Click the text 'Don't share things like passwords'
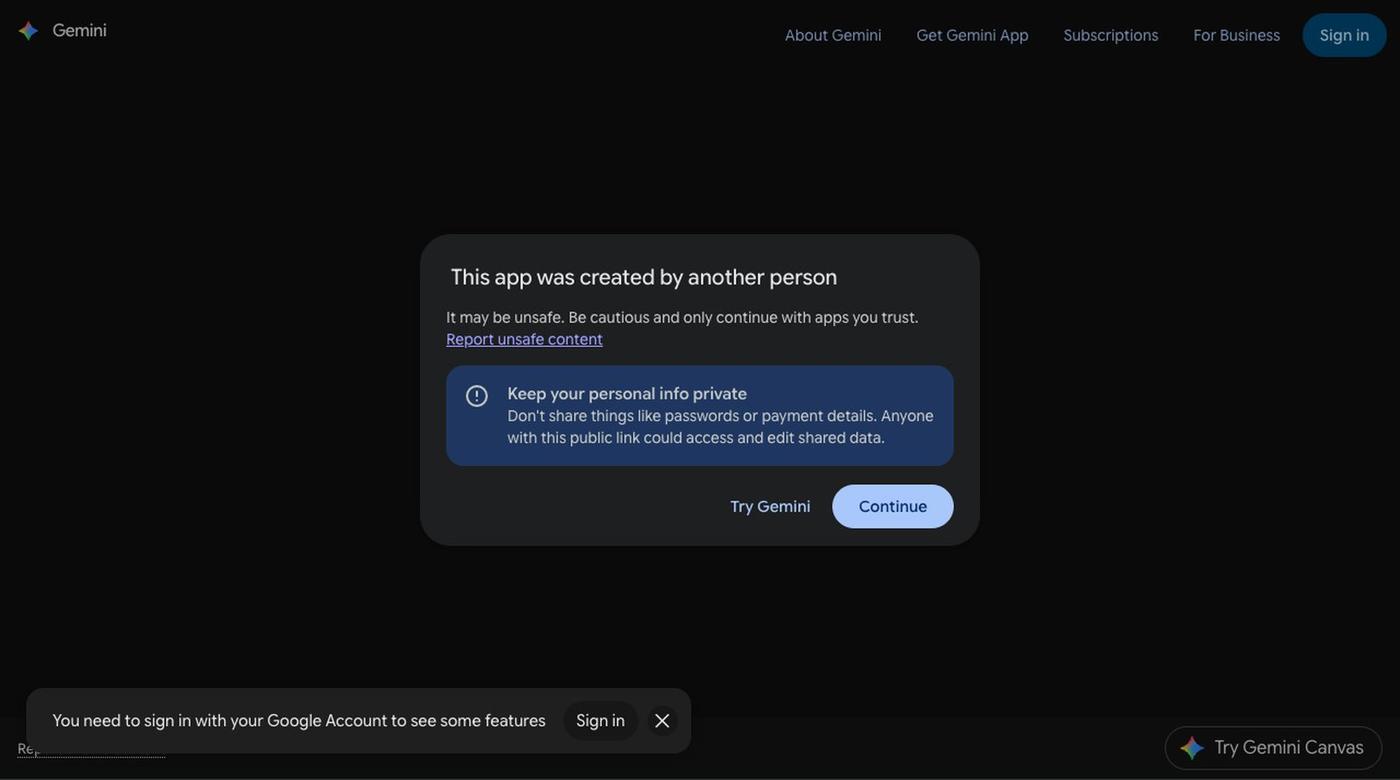 [623, 416]
